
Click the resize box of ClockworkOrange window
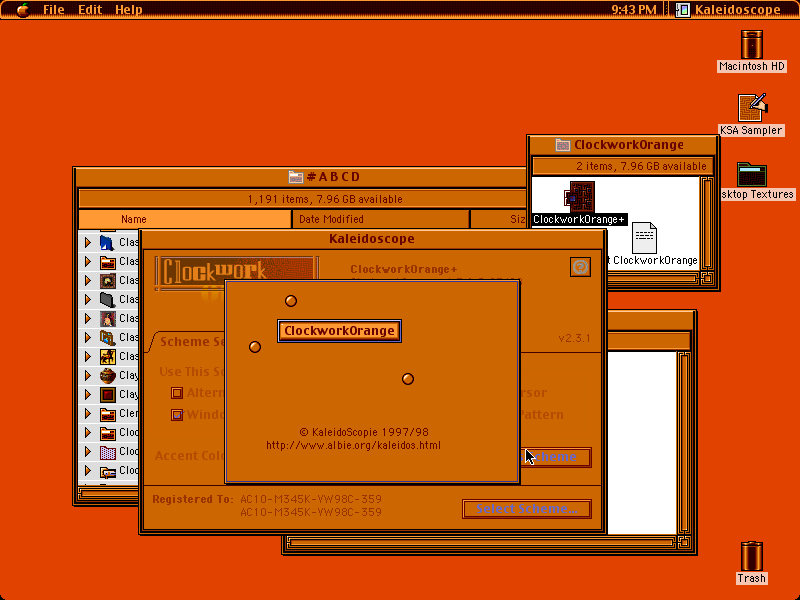707,278
